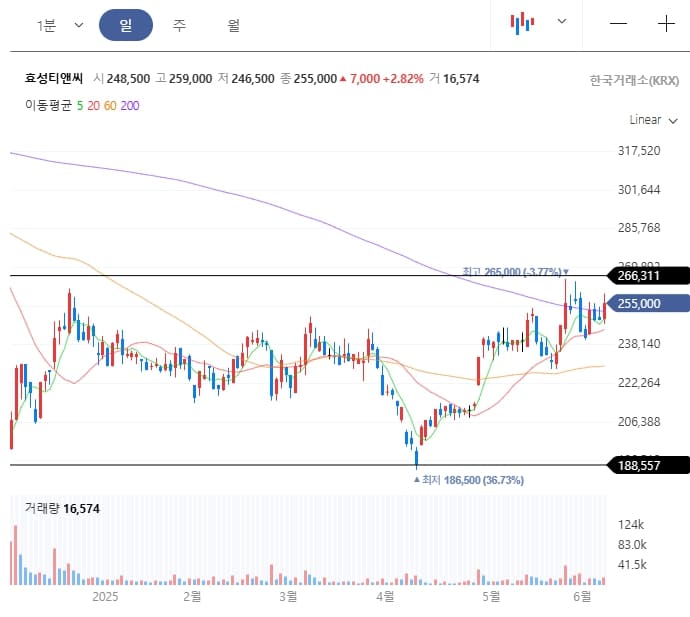Open the 1분 minute interval dropdown

tap(59, 25)
